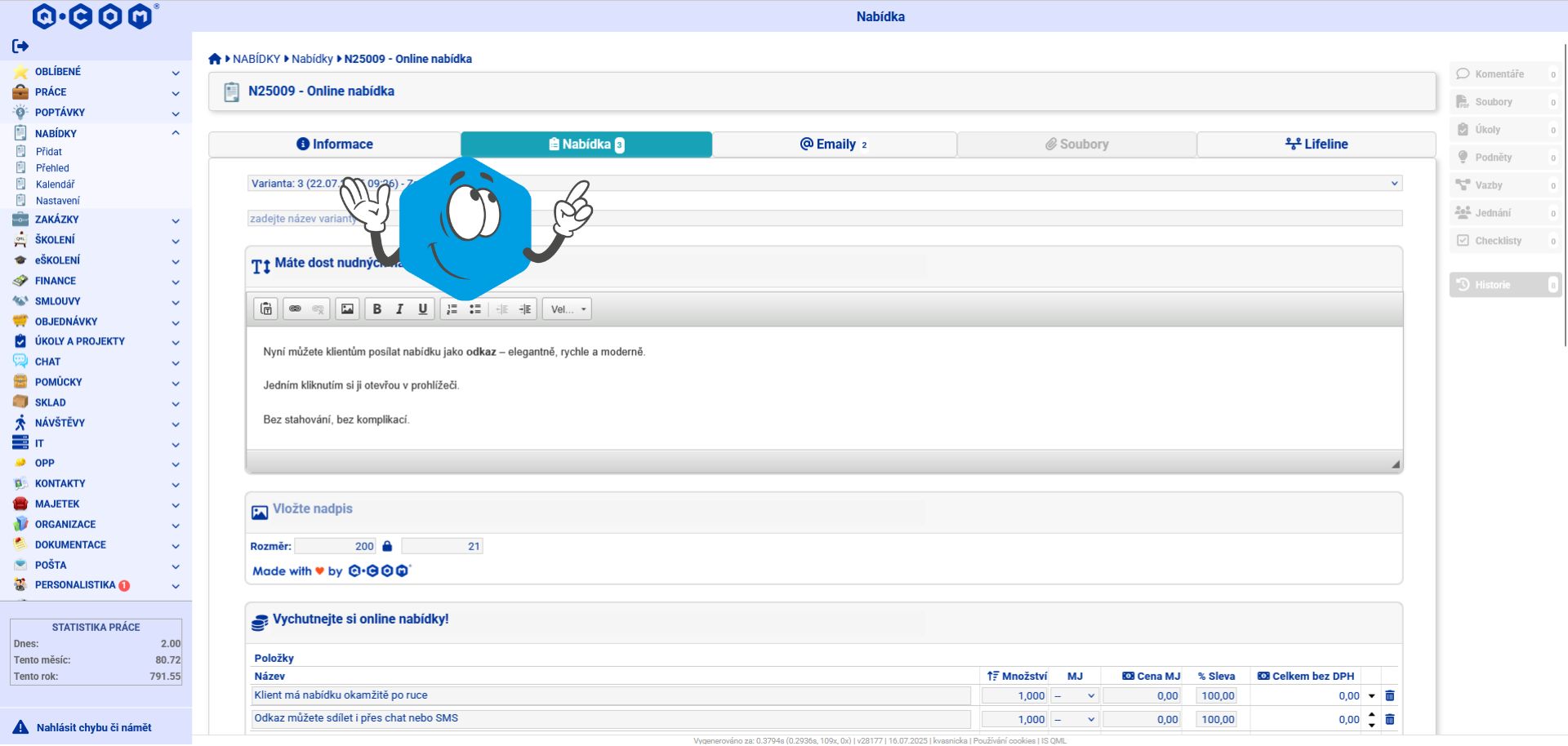Toggle the aspect ratio lock icon
The width and height of the screenshot is (1568, 746).
pyautogui.click(x=387, y=547)
